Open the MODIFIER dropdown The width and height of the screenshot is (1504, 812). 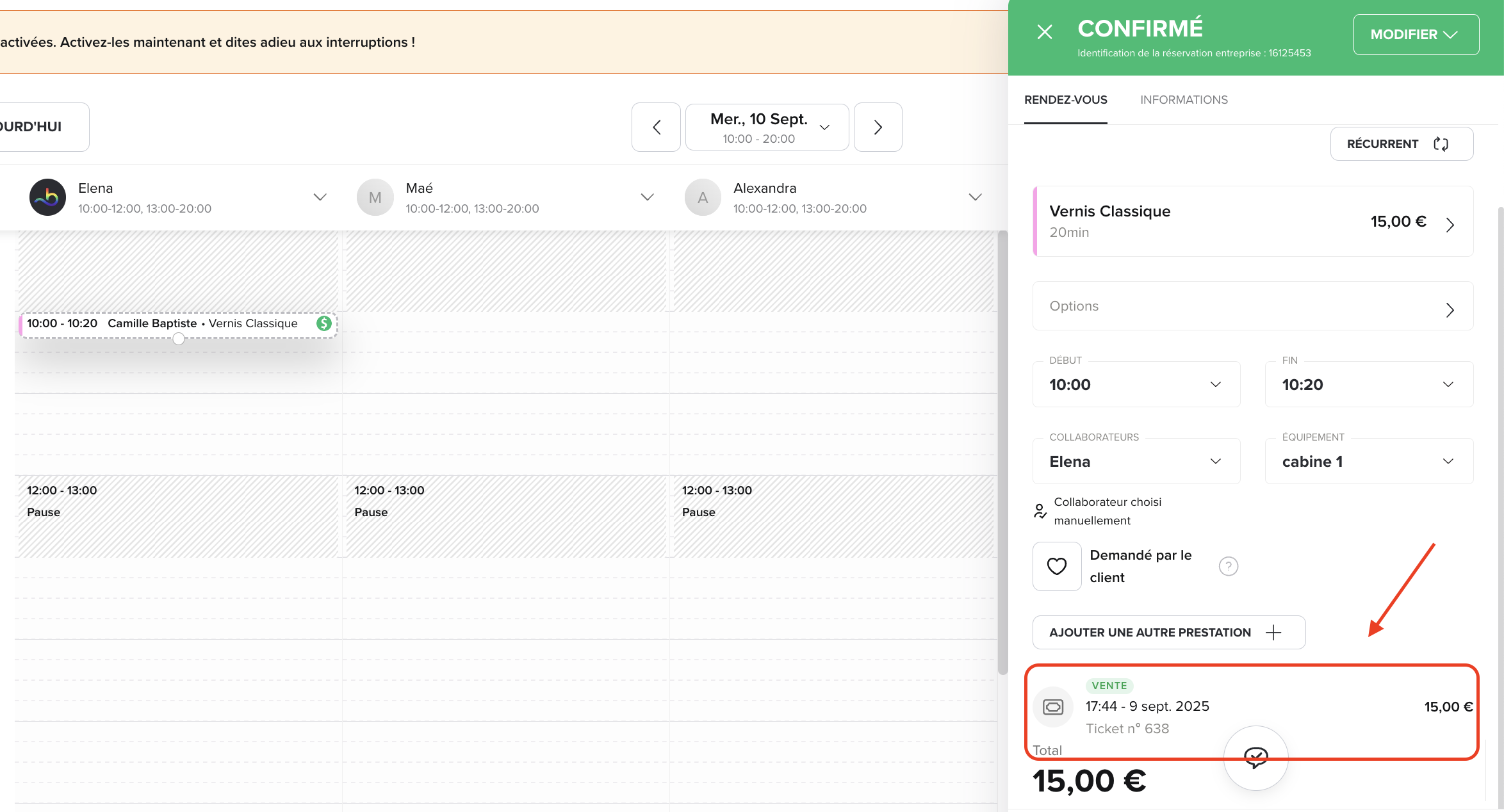pos(1416,35)
